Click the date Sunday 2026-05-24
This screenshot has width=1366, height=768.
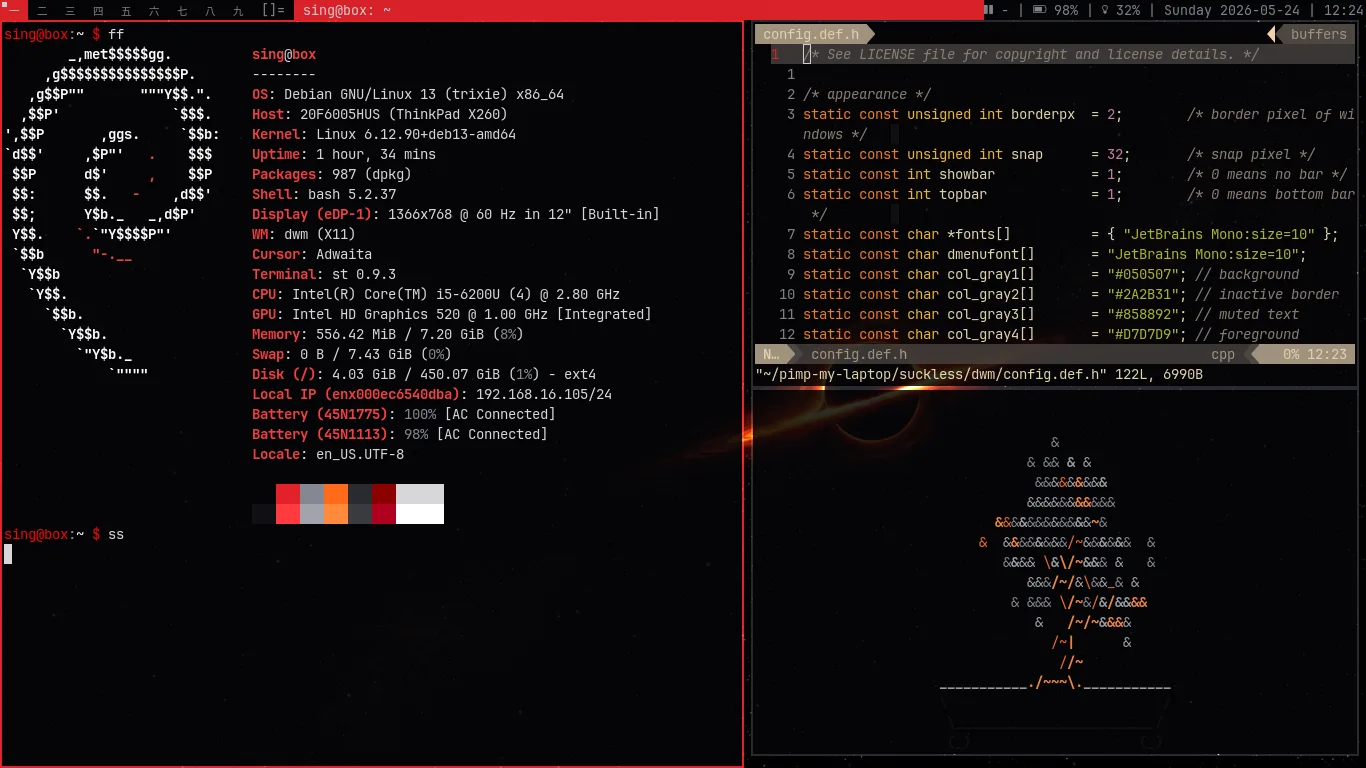tap(1232, 10)
